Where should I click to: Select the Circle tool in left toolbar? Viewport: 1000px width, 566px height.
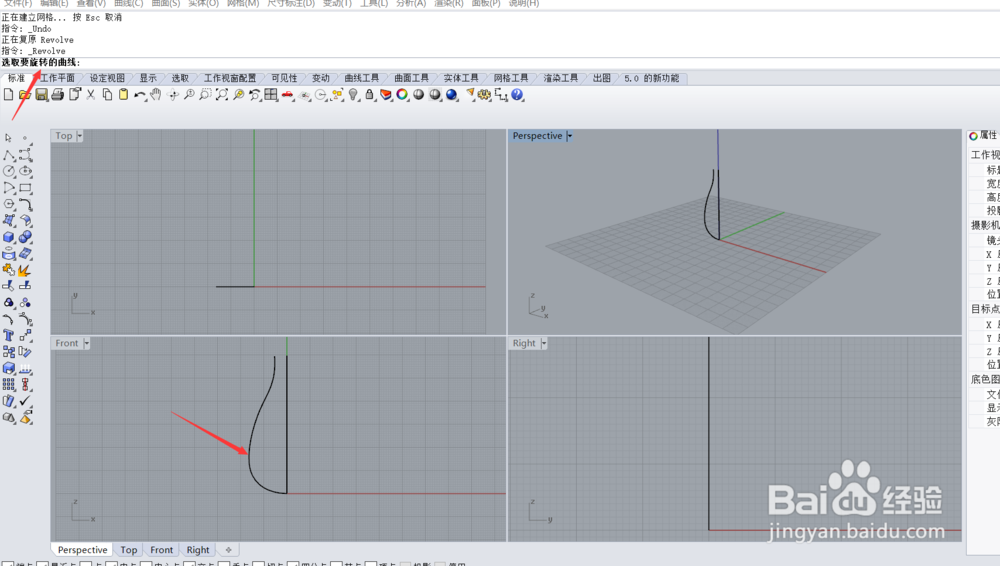pos(9,171)
